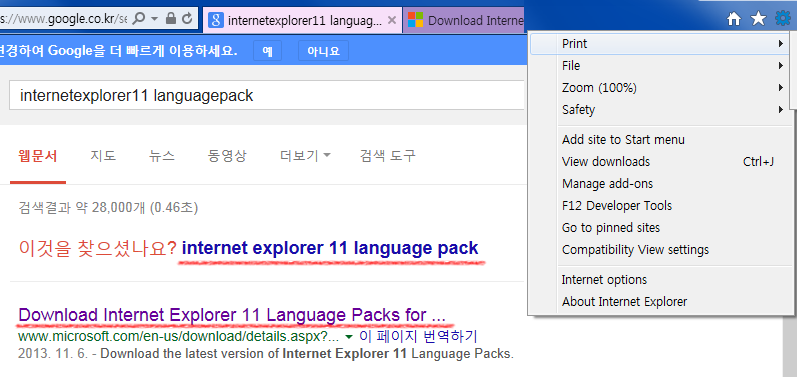Open Internet options
Viewport: 797px width, 377px height.
(x=659, y=279)
